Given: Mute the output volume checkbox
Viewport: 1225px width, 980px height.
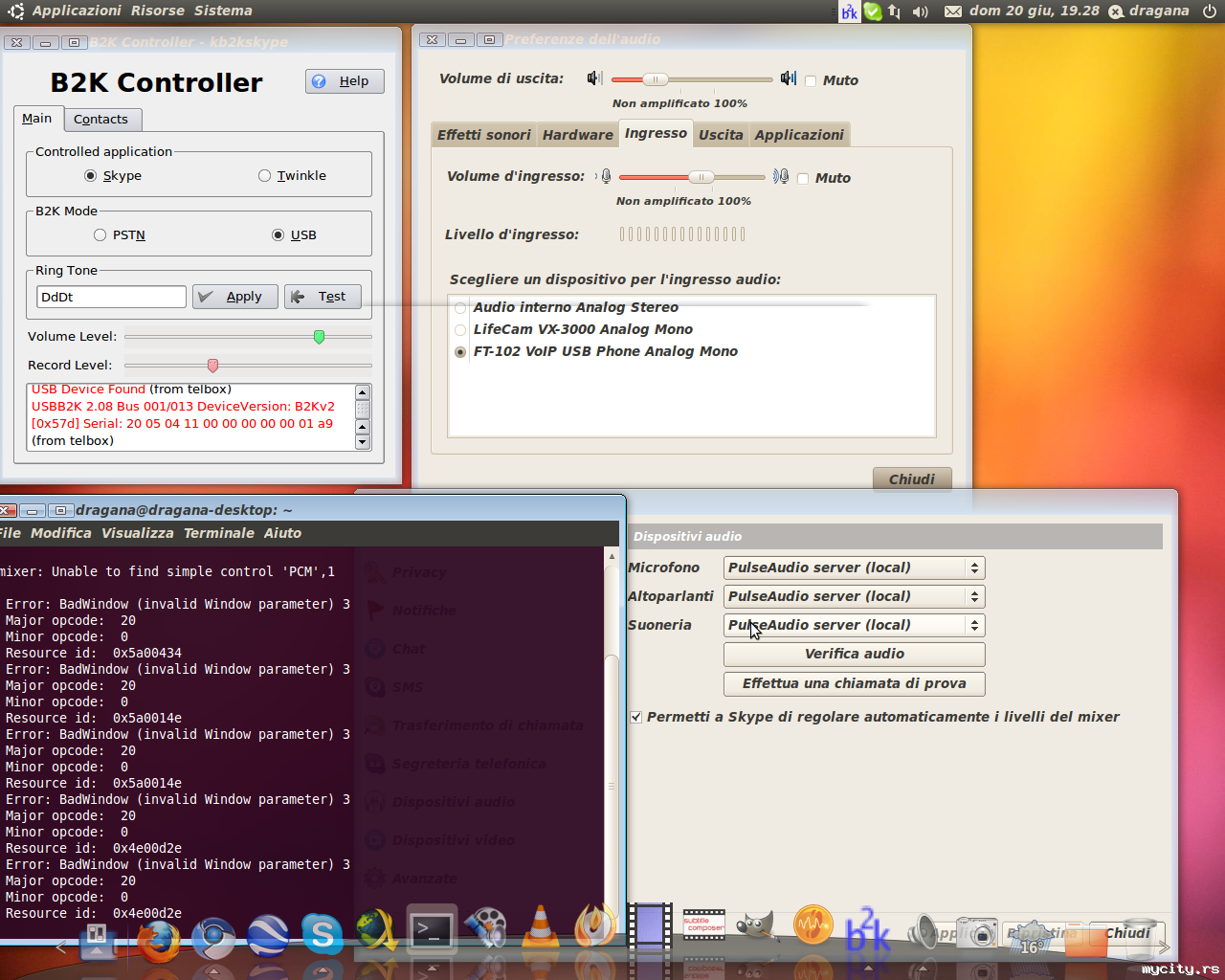Looking at the screenshot, I should pyautogui.click(x=811, y=81).
